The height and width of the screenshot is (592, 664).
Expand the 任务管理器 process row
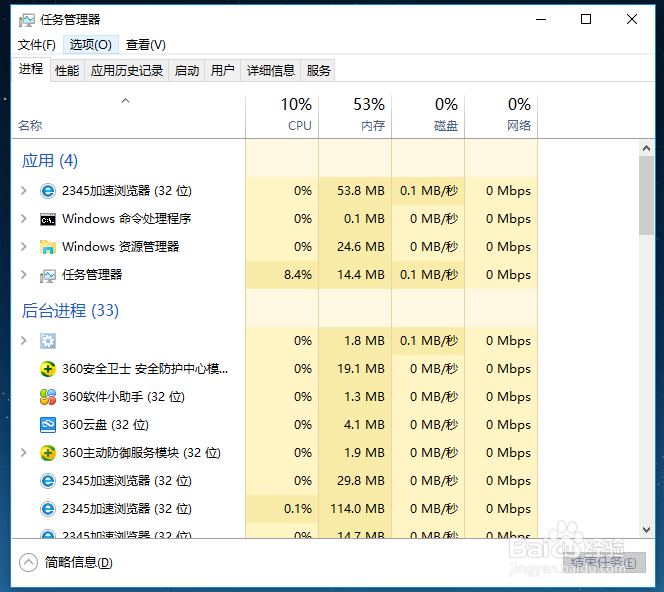(24, 274)
